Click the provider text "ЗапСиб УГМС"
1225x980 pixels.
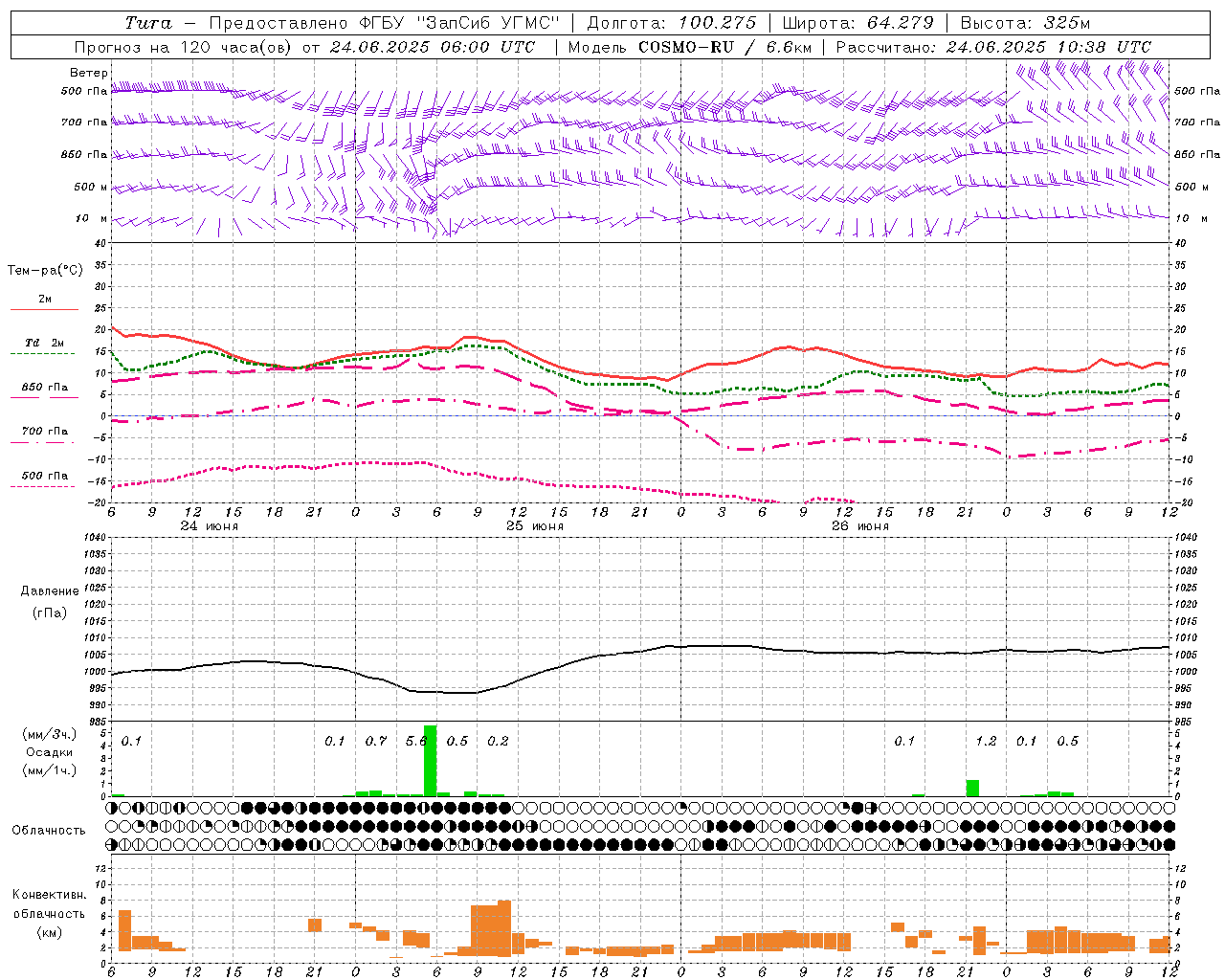pos(489,23)
